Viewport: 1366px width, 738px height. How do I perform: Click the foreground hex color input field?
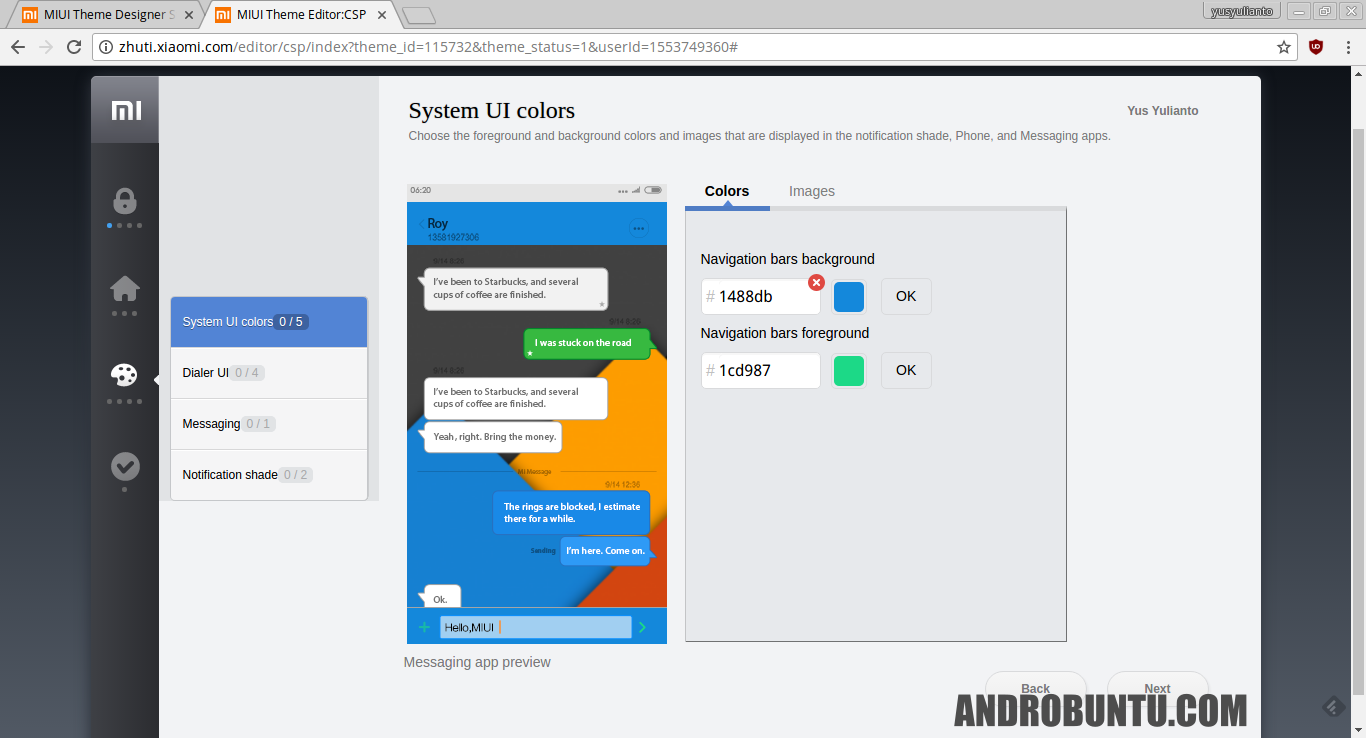pyautogui.click(x=766, y=371)
